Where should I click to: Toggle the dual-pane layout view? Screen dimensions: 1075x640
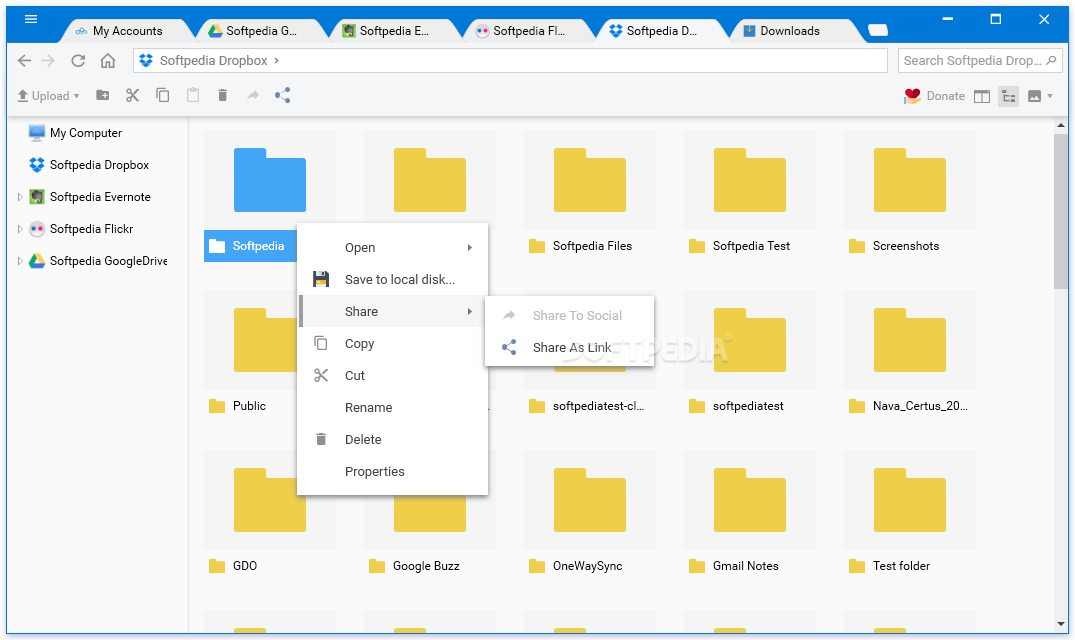pyautogui.click(x=982, y=97)
